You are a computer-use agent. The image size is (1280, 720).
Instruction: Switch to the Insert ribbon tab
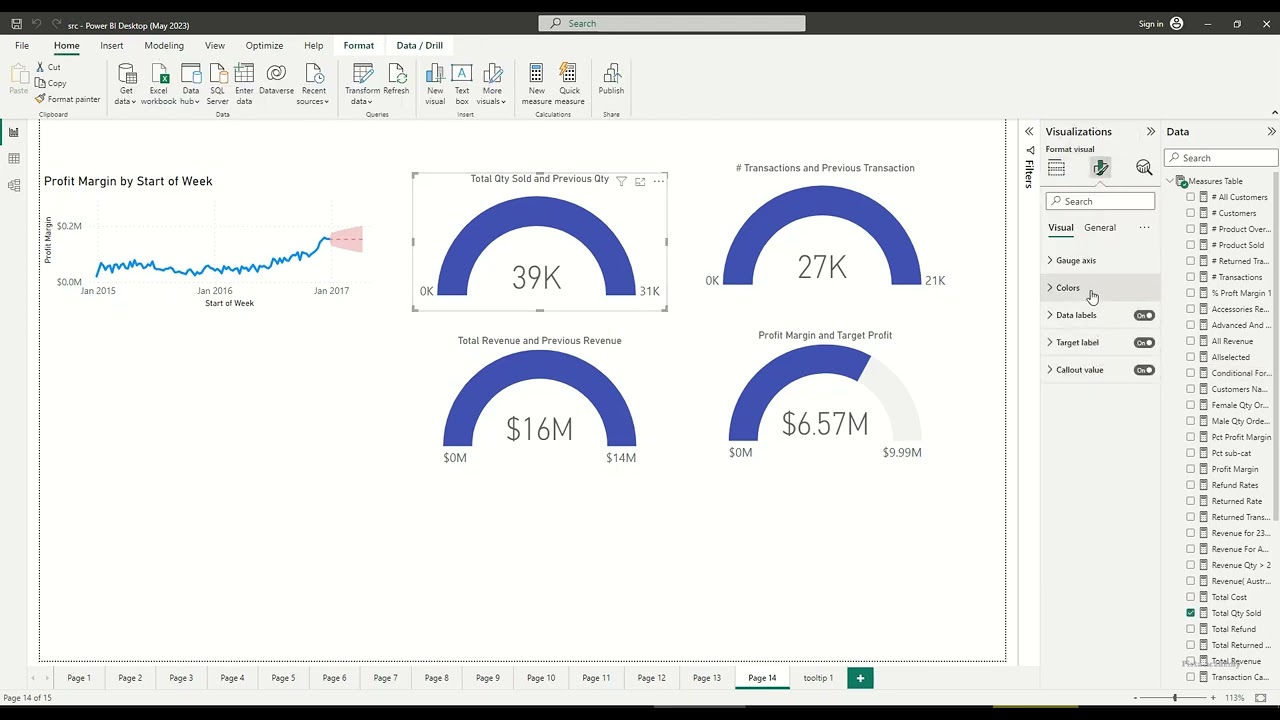[x=112, y=46]
